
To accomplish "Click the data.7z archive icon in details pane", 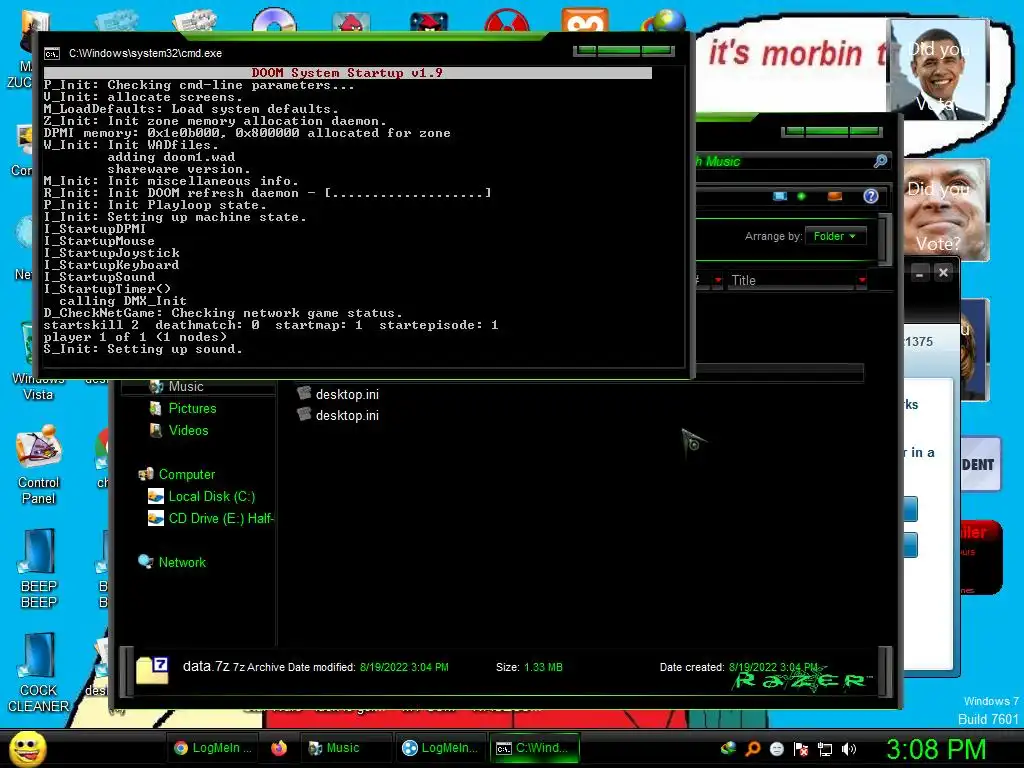I will pyautogui.click(x=153, y=671).
